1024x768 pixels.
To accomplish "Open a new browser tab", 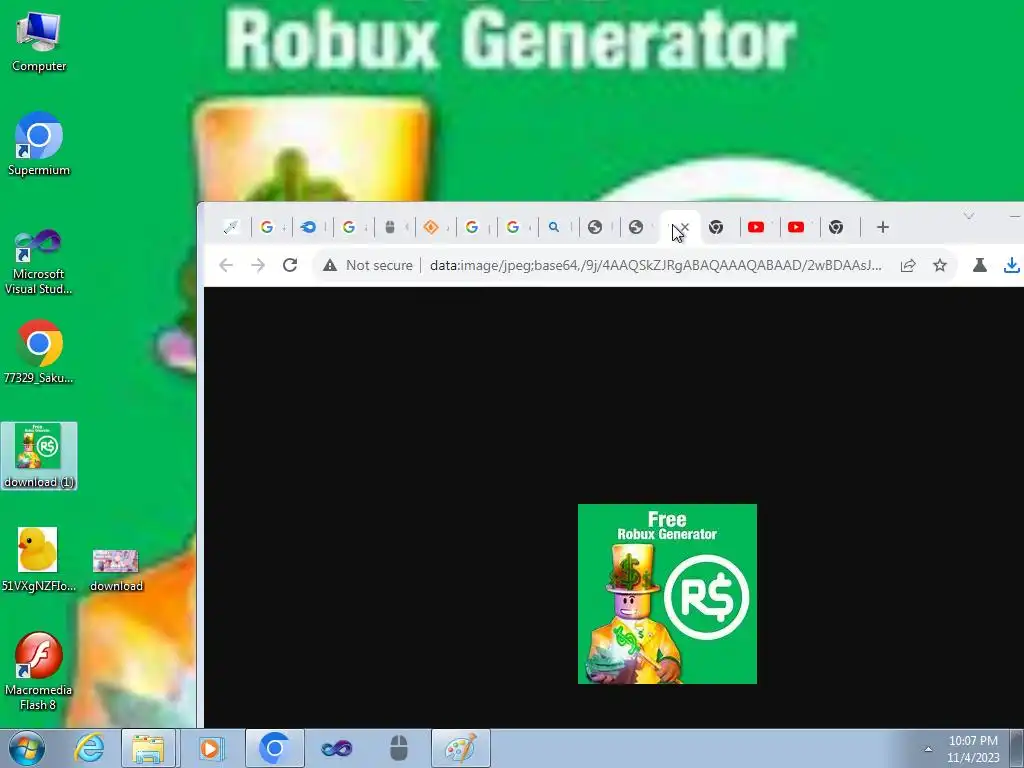I will 883,227.
